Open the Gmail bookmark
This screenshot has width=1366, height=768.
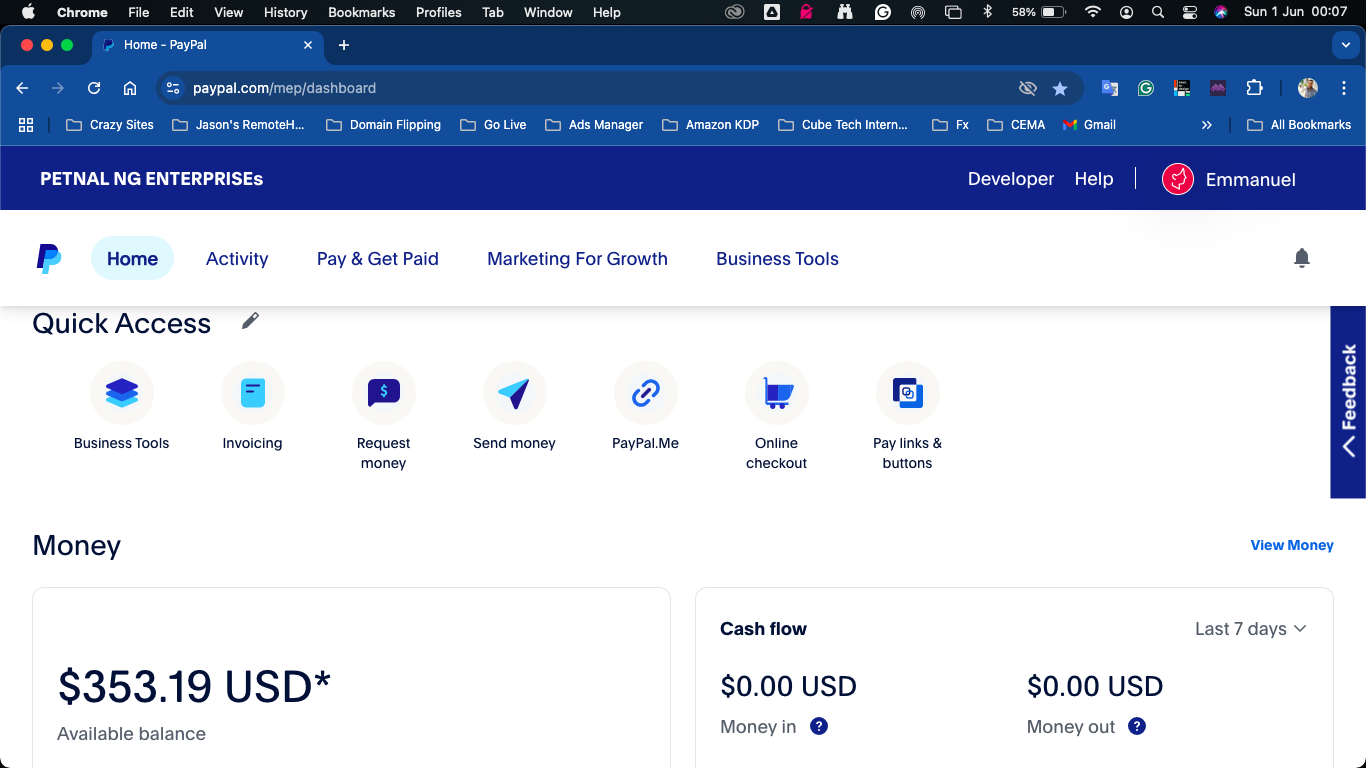click(x=1089, y=125)
